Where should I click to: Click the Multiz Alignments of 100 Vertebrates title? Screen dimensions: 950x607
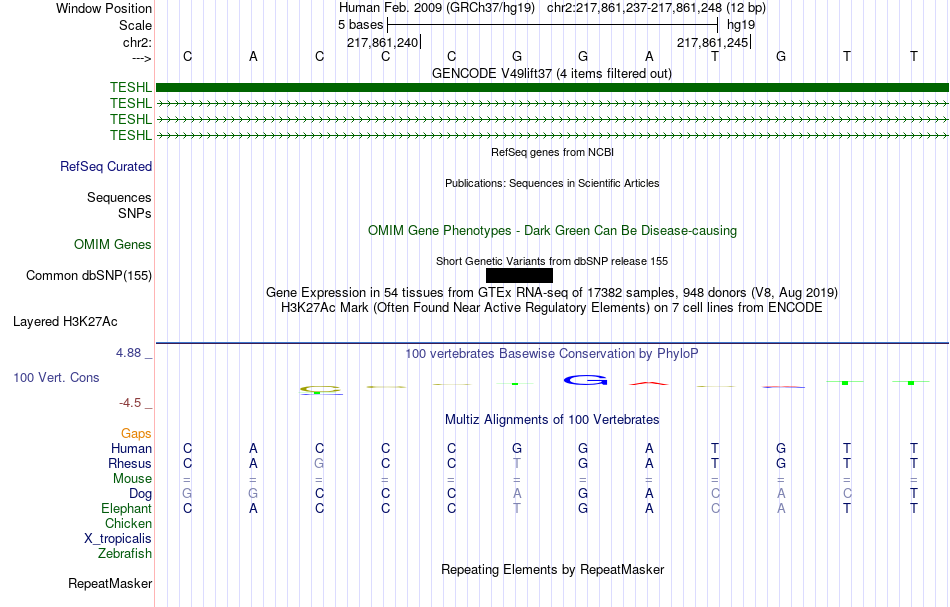[x=552, y=420]
